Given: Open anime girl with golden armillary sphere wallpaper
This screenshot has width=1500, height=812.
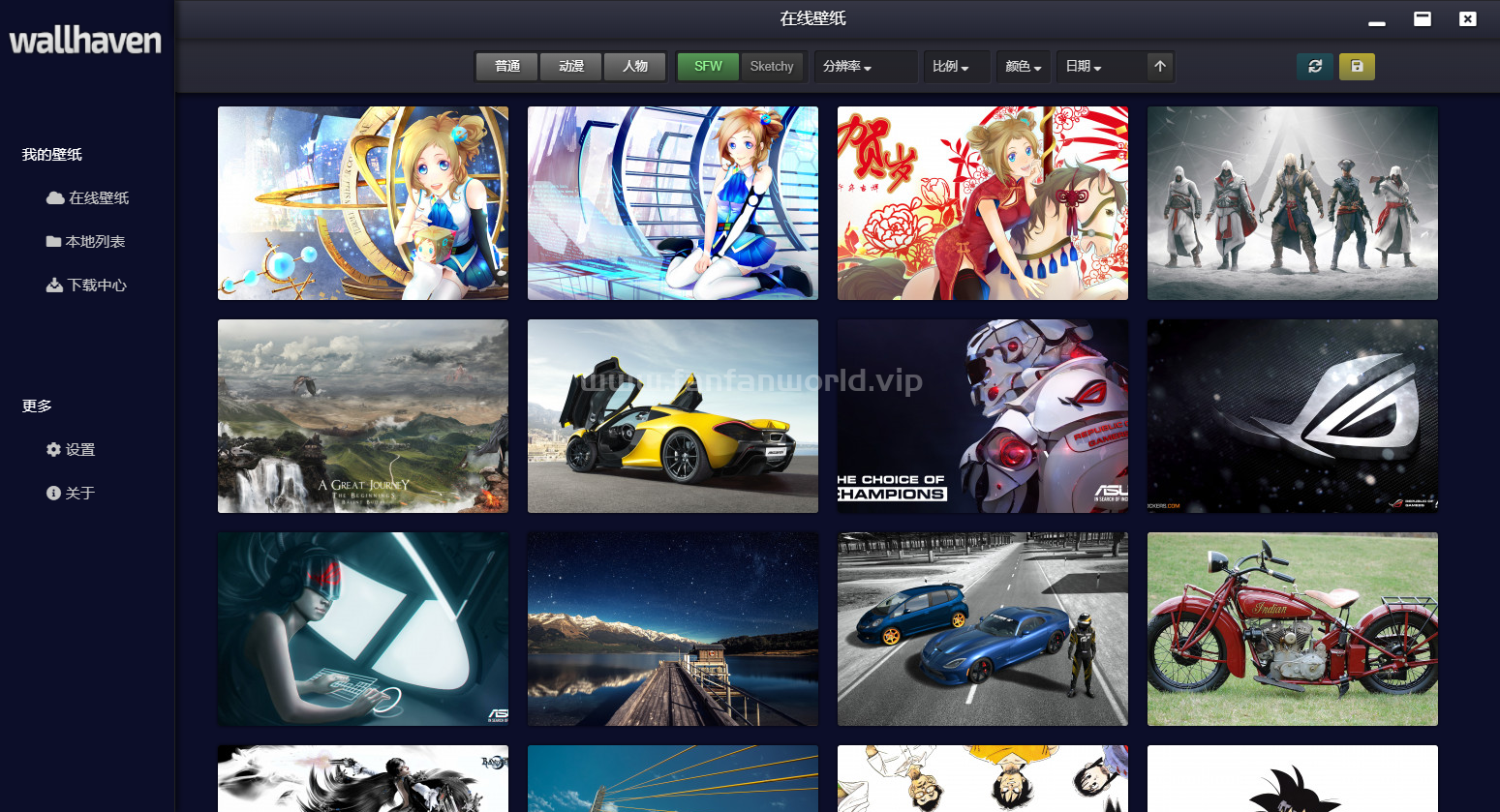Looking at the screenshot, I should tap(363, 203).
